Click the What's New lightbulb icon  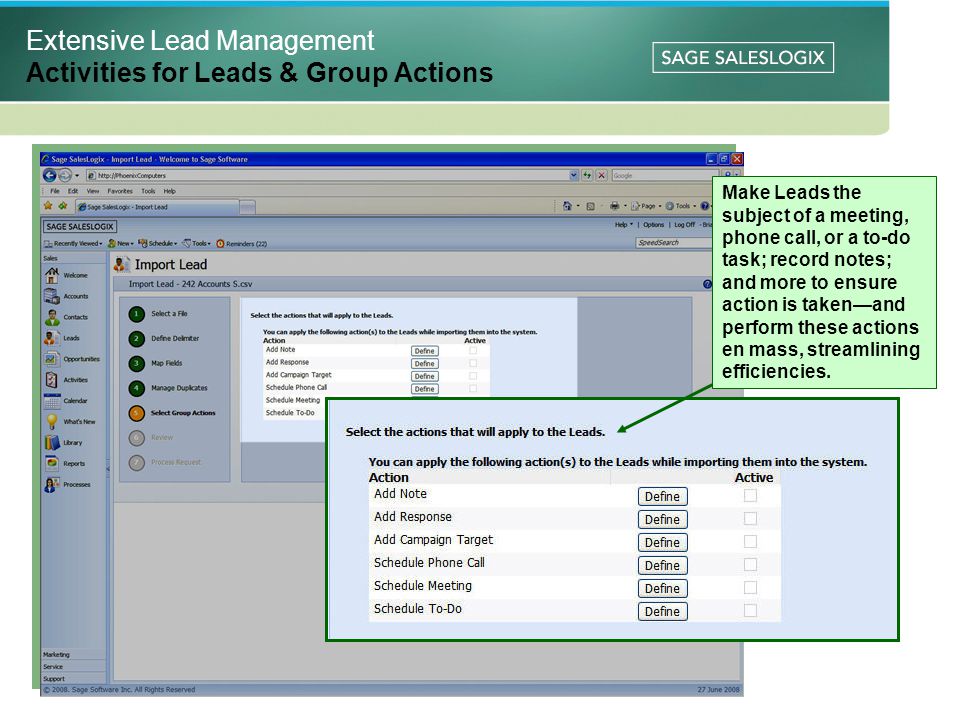click(x=52, y=422)
